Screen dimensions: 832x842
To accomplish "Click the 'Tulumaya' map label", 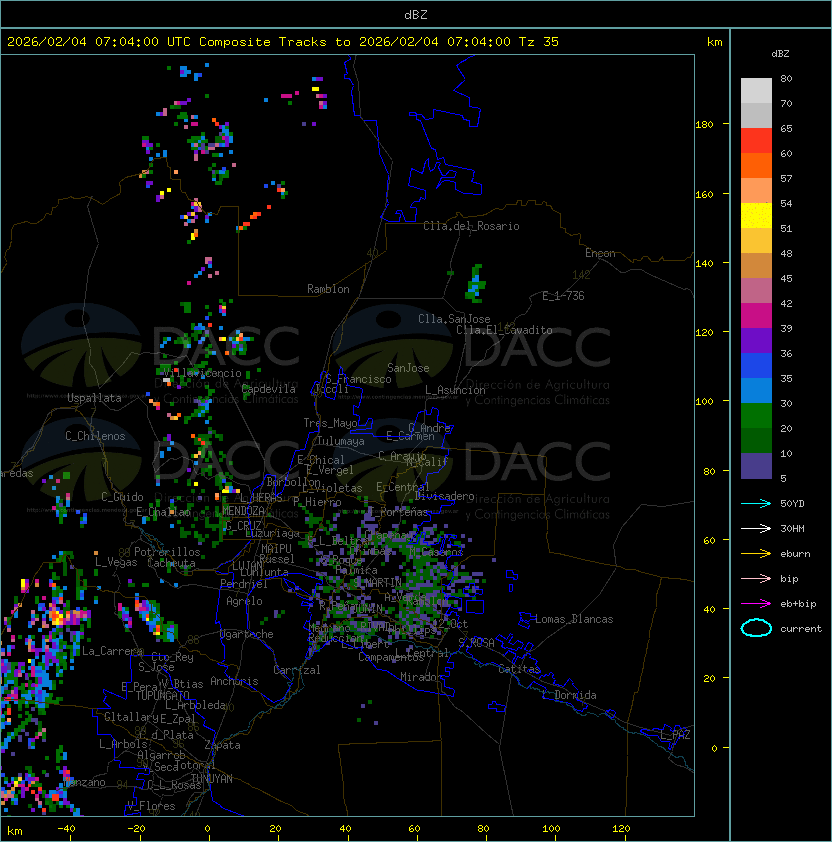I will (x=341, y=441).
